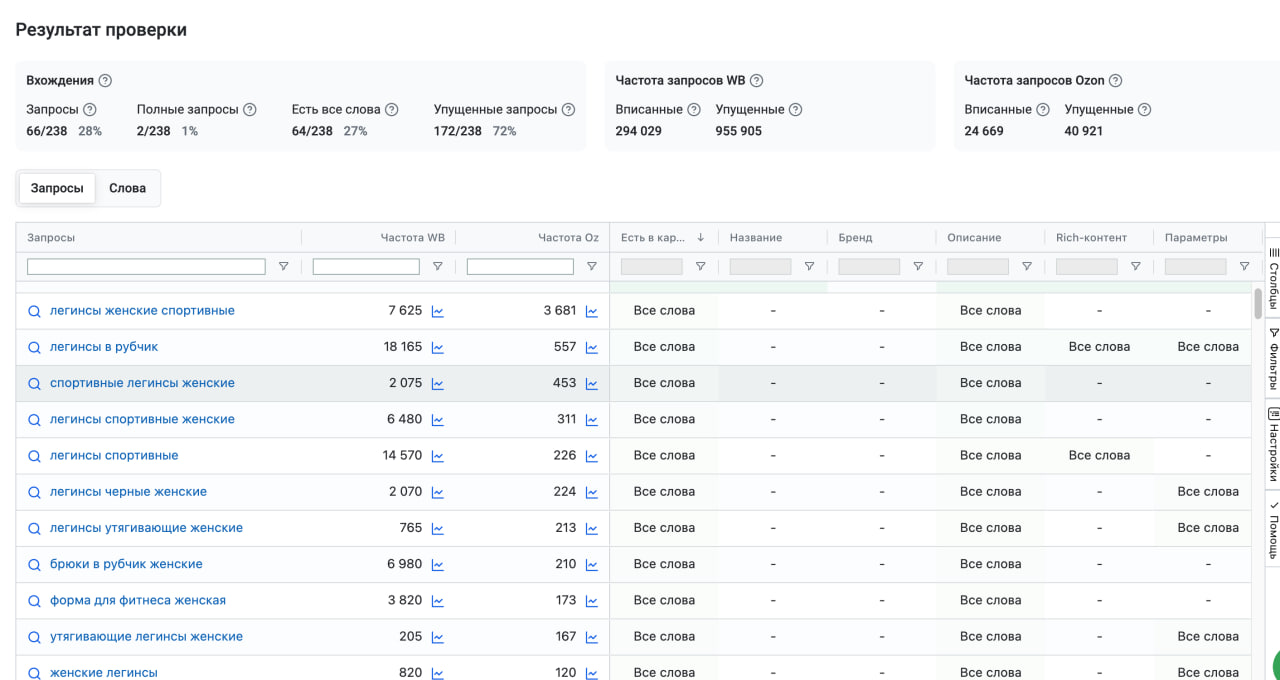Open Oz frequency chart for утягивающие легинсы женские
This screenshot has height=680, width=1280.
[592, 637]
